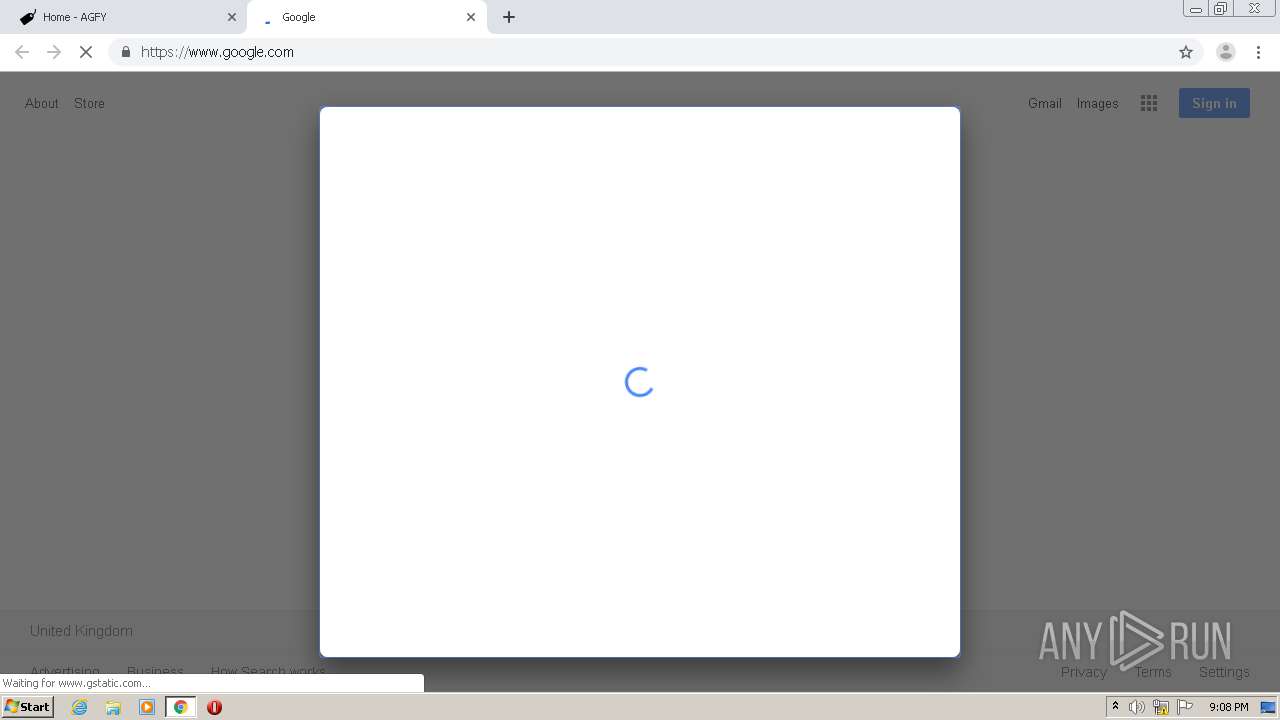Viewport: 1280px width, 720px height.
Task: Open the Gmail link
Action: [x=1045, y=103]
